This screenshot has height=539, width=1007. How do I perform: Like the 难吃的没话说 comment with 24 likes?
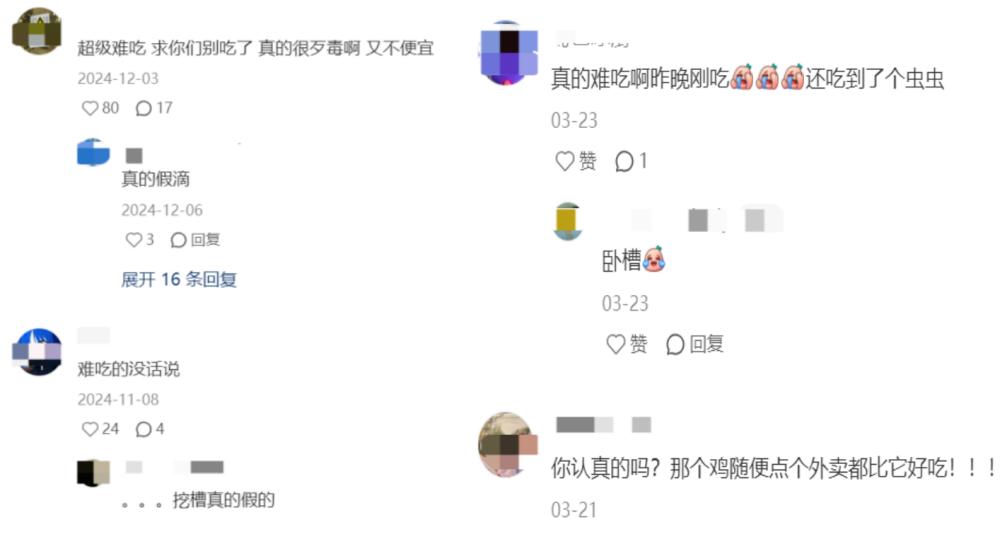click(x=100, y=429)
